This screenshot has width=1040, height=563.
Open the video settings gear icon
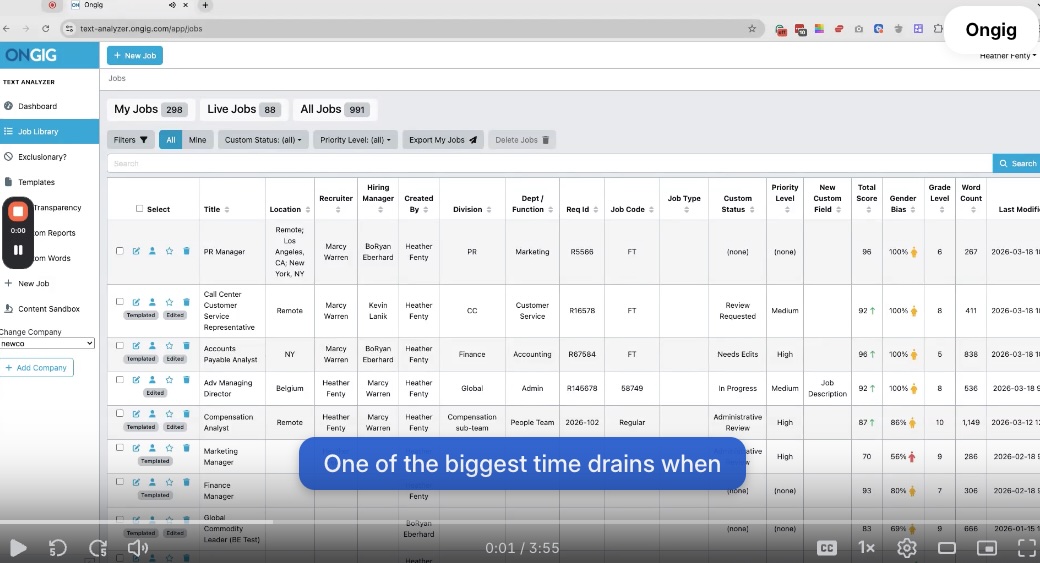click(907, 547)
